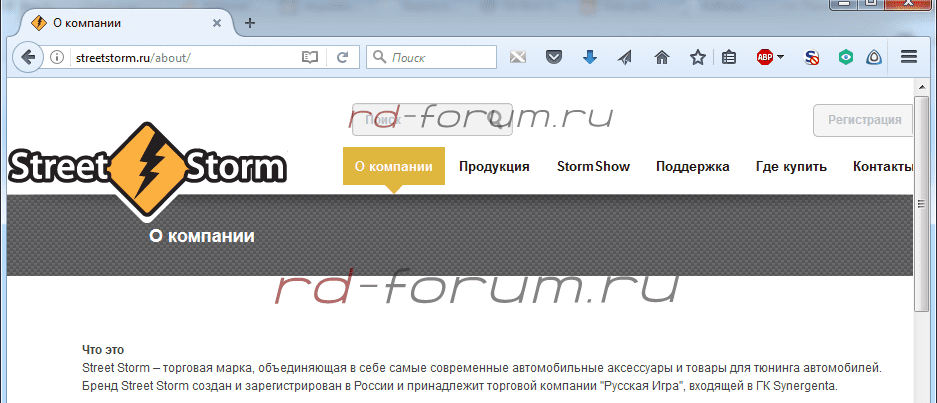The height and width of the screenshot is (403, 937).
Task: Click the 'О компании' page title in banner
Action: point(202,236)
